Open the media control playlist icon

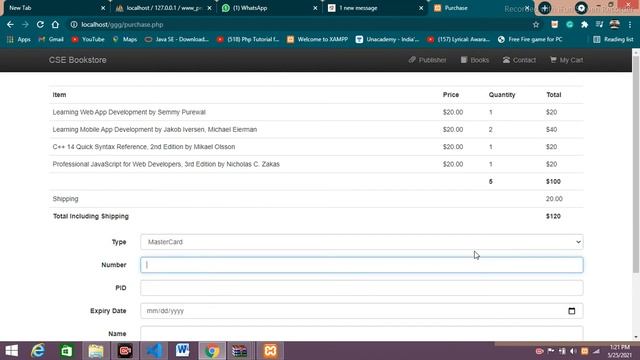pos(599,25)
